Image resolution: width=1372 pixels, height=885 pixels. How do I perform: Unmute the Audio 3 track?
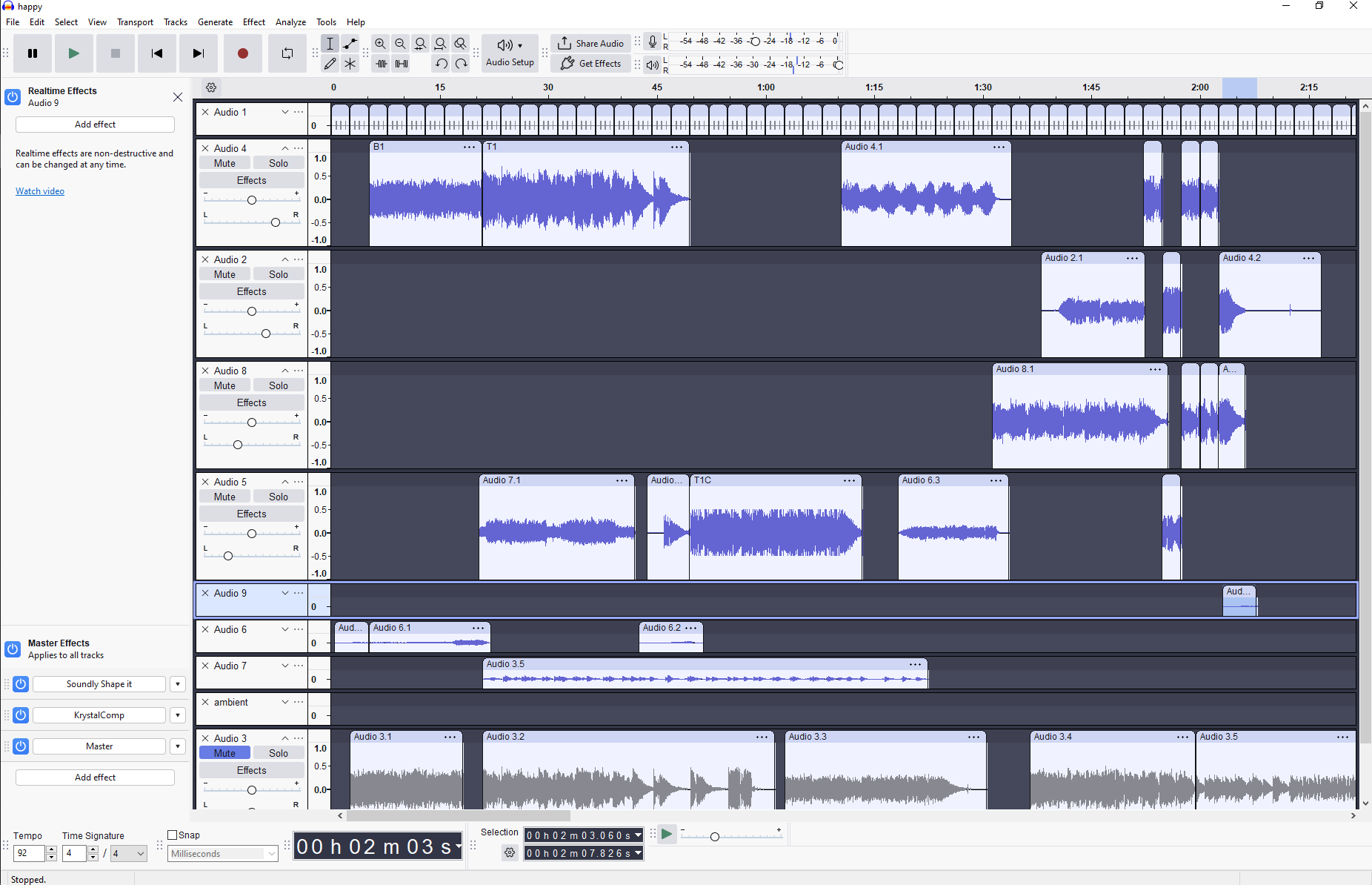225,753
